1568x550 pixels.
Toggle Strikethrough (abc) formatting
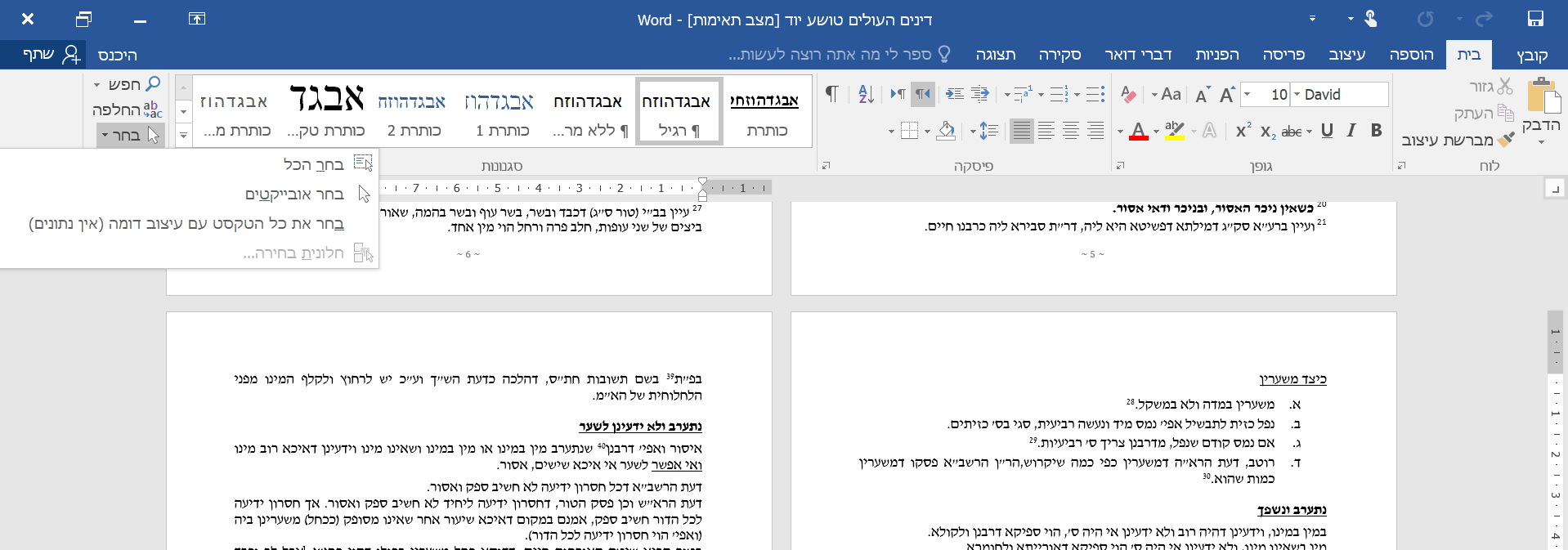click(x=1292, y=132)
